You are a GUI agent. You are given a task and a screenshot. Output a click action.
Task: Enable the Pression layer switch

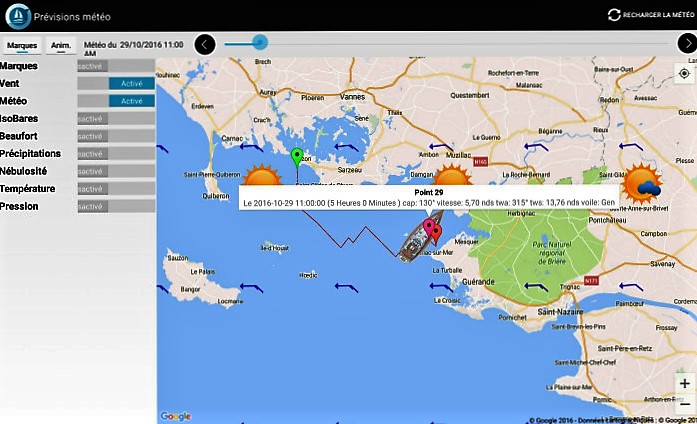pos(116,206)
